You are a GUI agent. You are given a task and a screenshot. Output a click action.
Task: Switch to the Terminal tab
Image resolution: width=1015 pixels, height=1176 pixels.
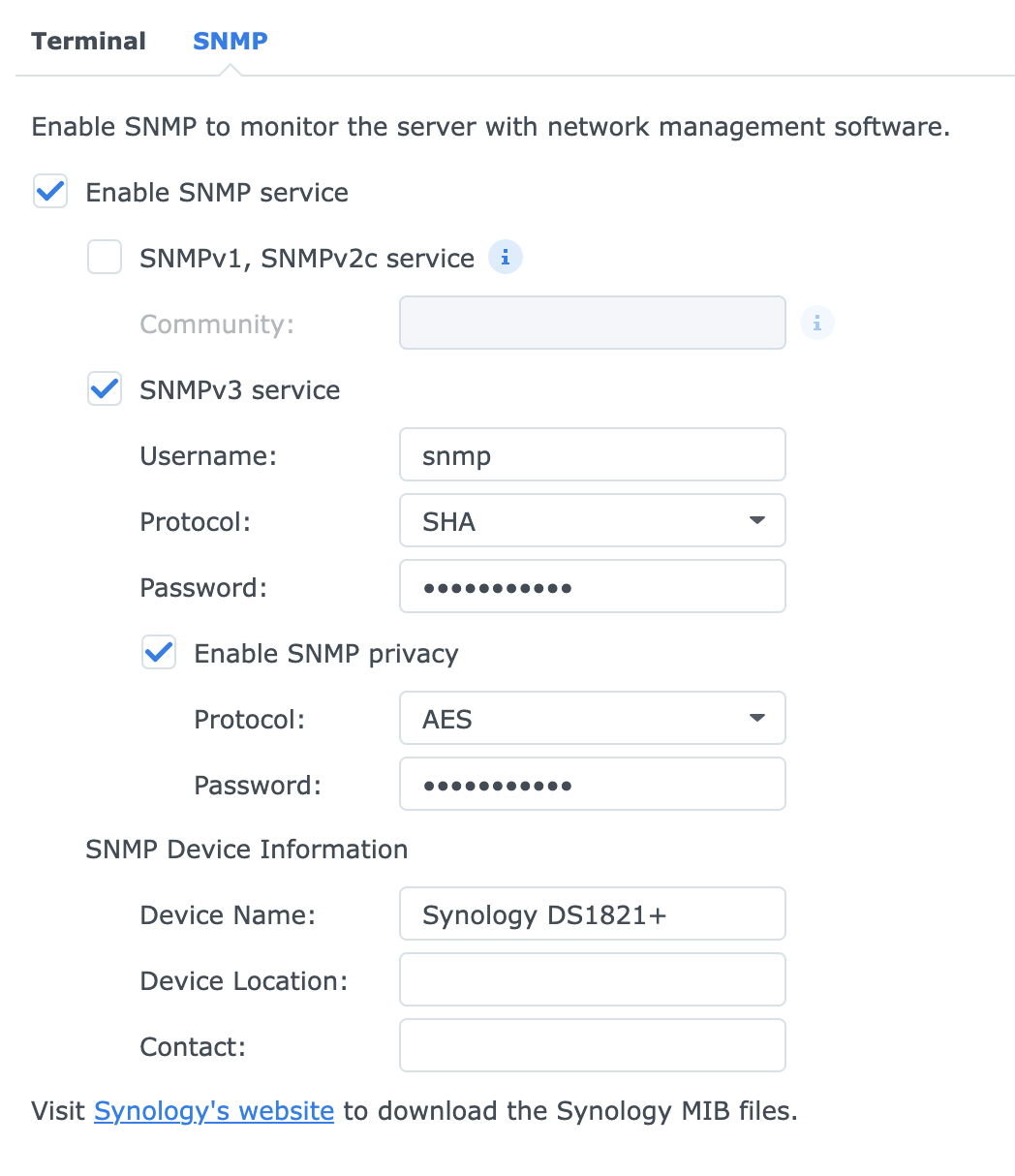point(88,42)
